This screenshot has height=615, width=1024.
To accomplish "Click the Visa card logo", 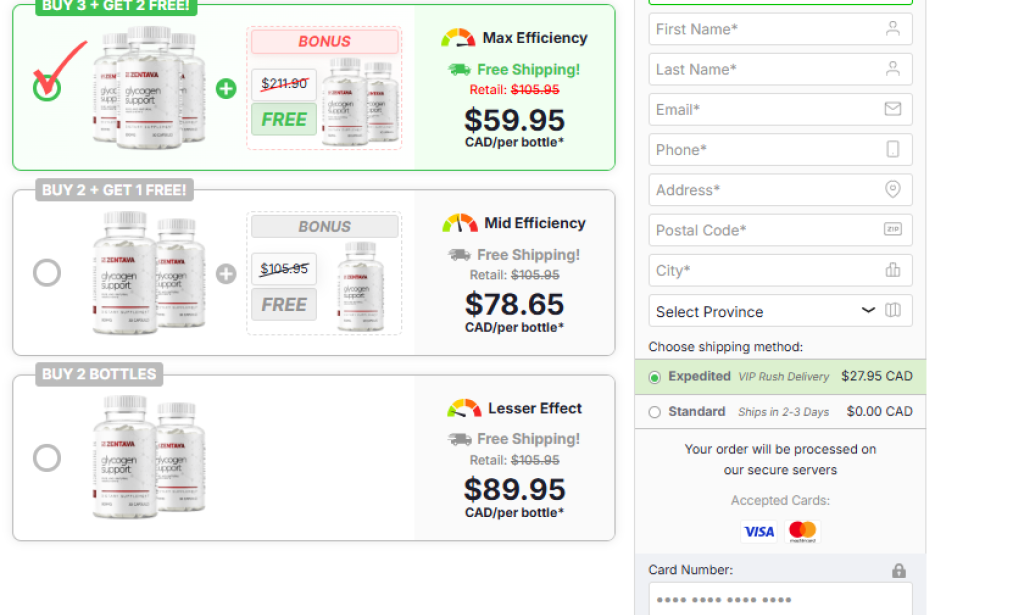I will tap(759, 531).
